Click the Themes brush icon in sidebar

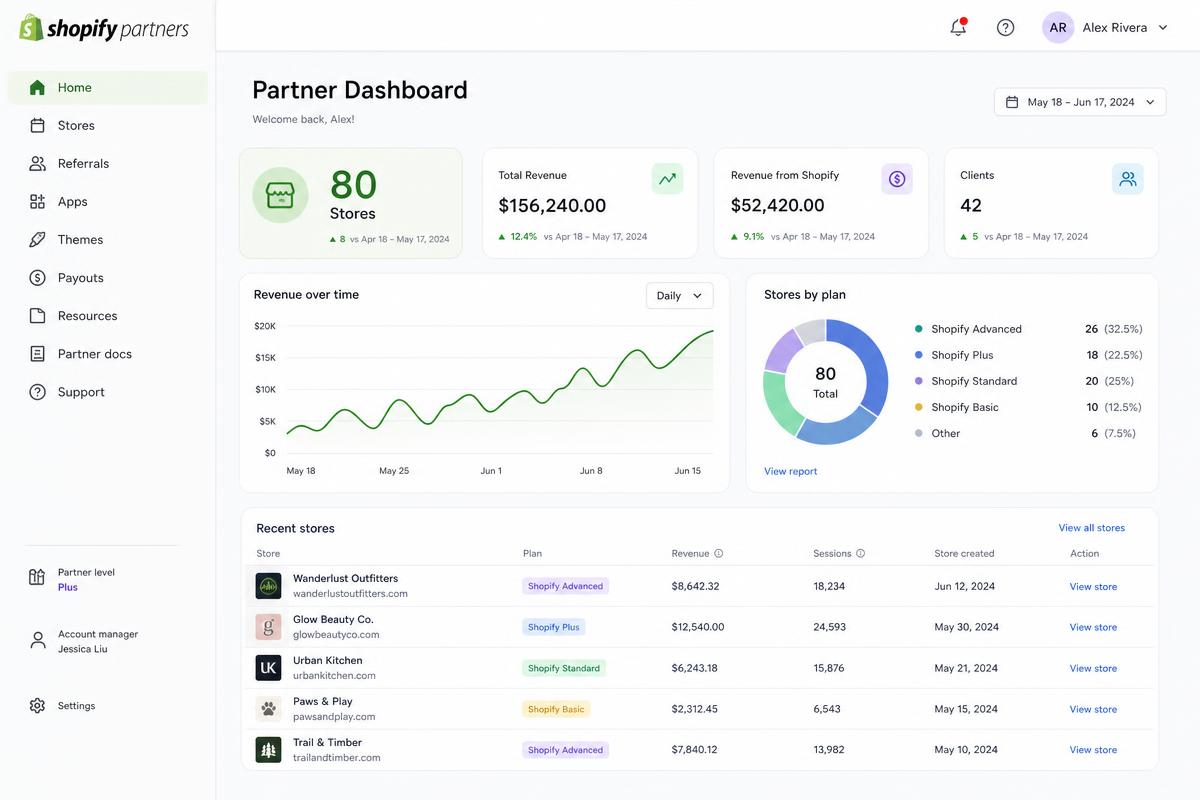coord(37,240)
